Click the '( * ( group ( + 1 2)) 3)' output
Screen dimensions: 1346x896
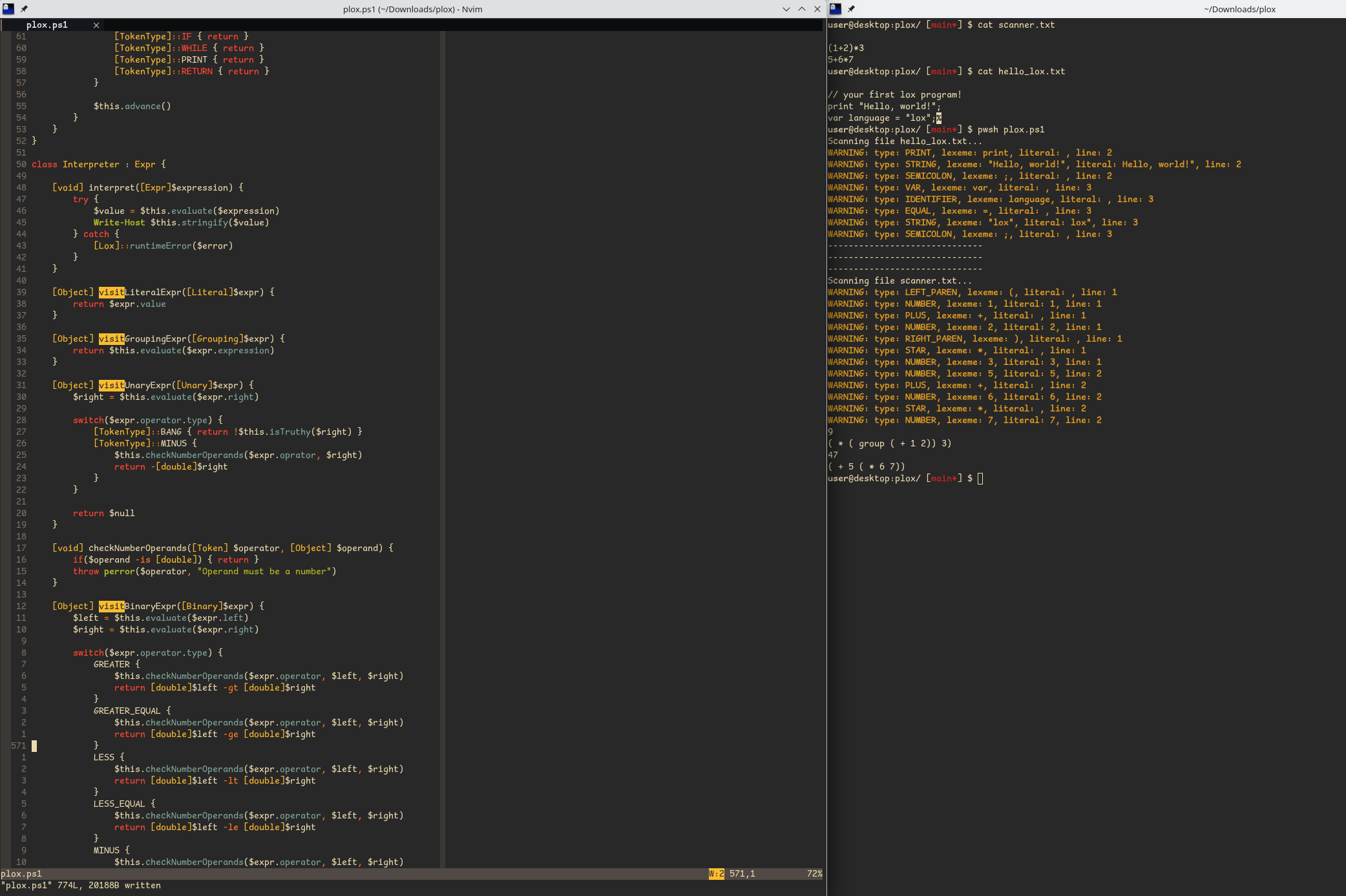[890, 444]
